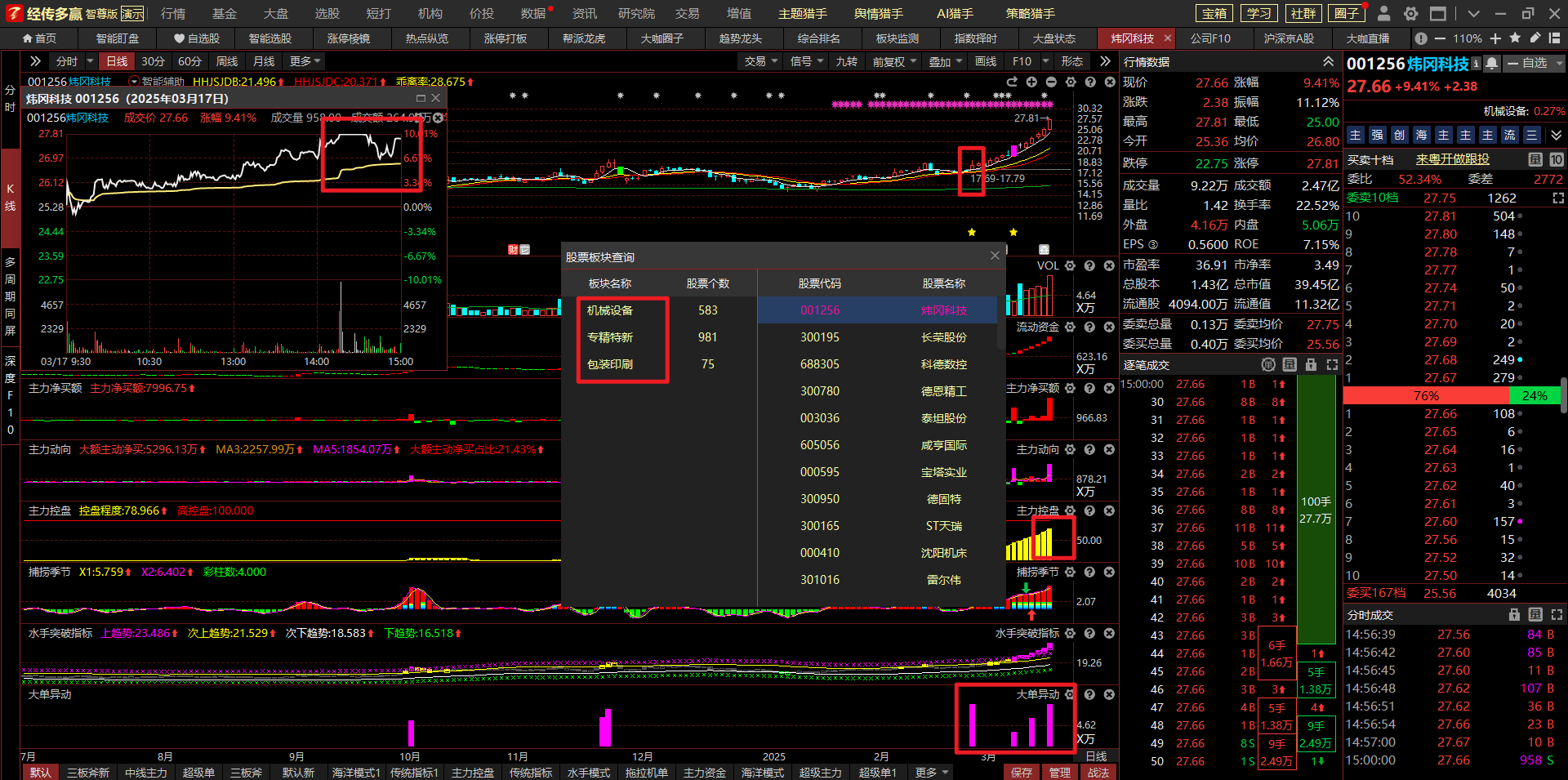Close the 股票板块查询 dialog
This screenshot has height=780, width=1568.
click(x=995, y=256)
